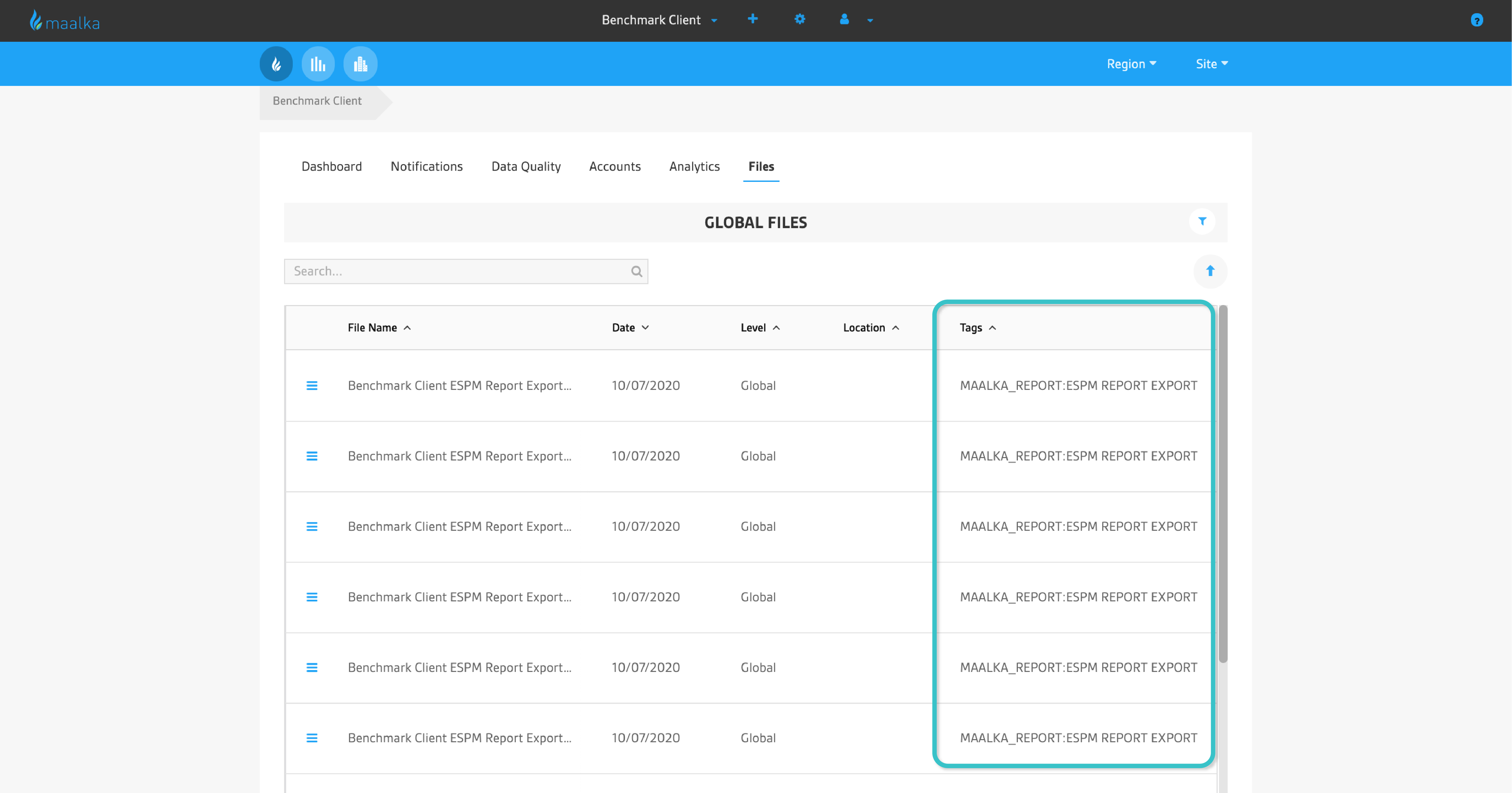Sort by File Name column
The height and width of the screenshot is (793, 1512).
[379, 328]
